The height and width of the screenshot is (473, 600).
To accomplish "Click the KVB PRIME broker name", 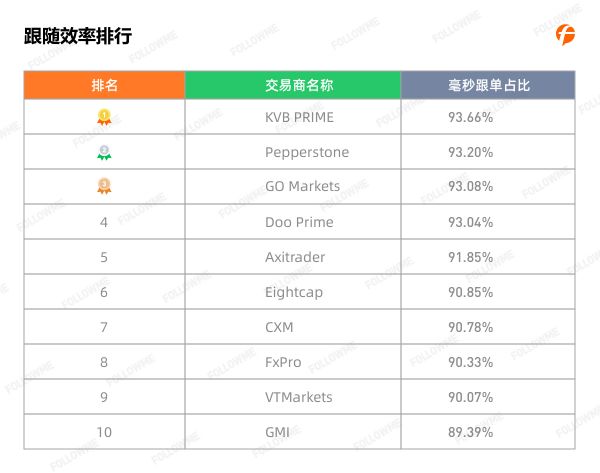I will pos(299,117).
